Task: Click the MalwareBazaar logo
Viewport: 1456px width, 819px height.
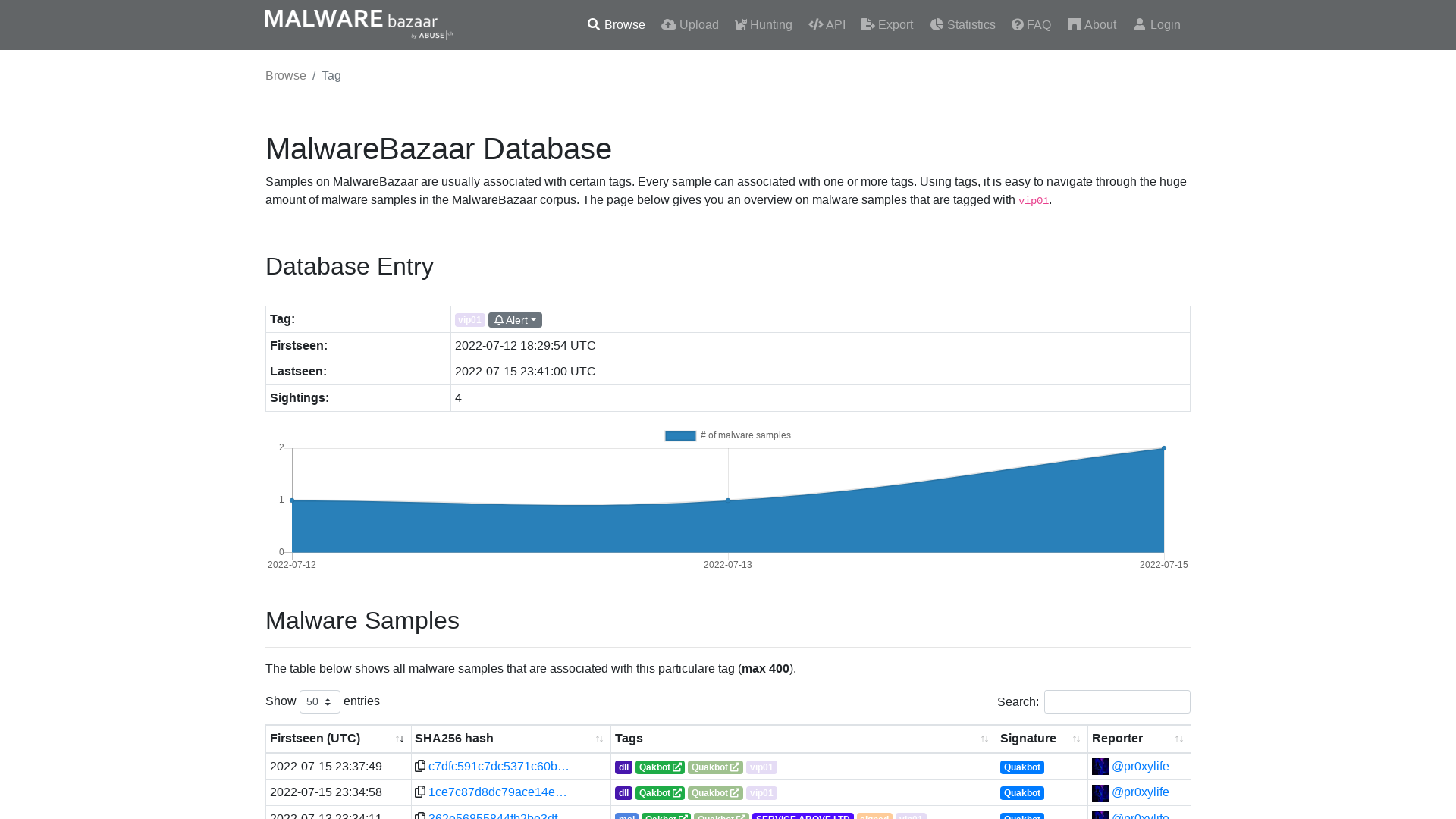Action: 358,24
